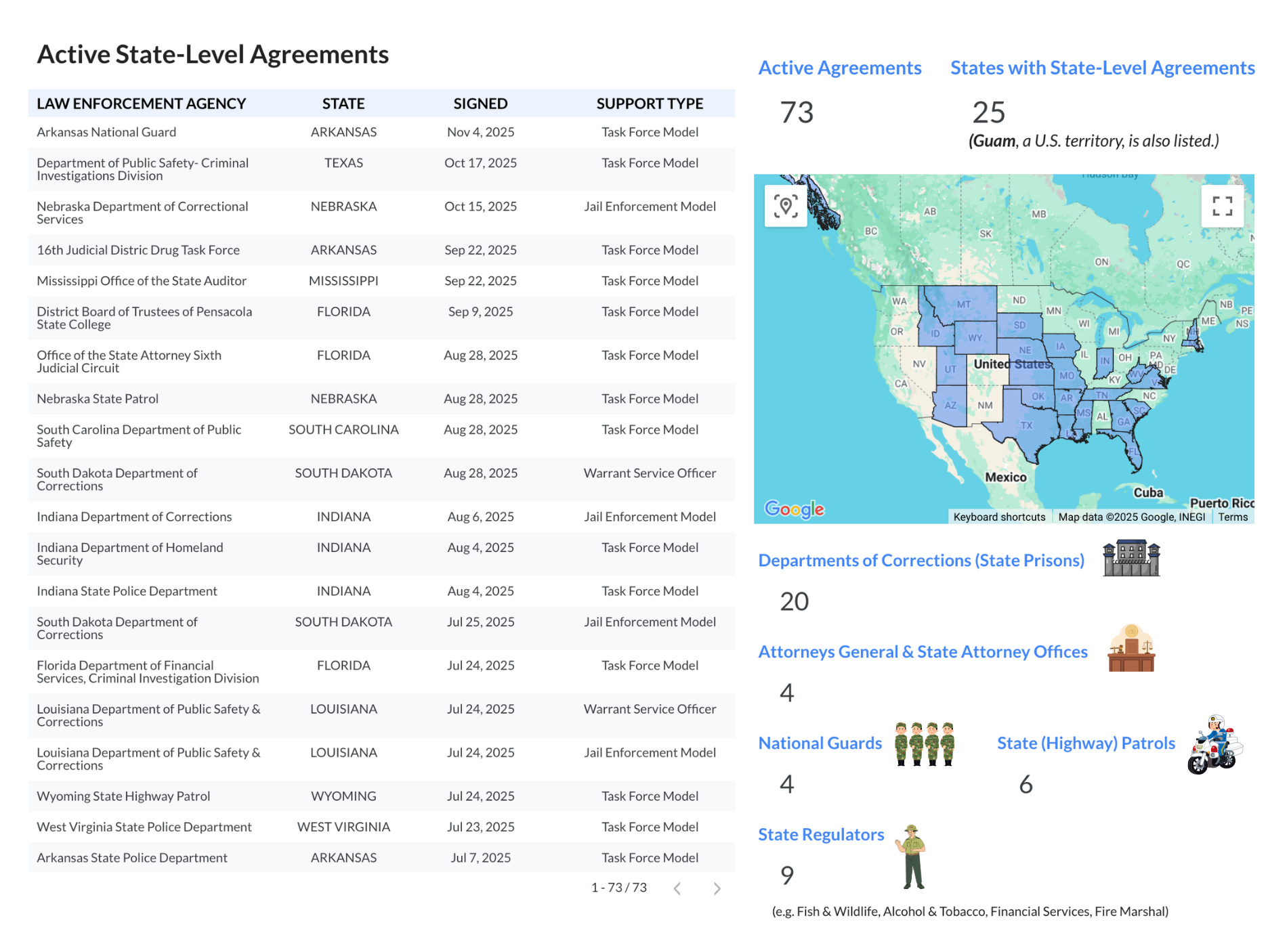Click the Active Agreements heading
This screenshot has height=952, width=1268.
click(839, 68)
